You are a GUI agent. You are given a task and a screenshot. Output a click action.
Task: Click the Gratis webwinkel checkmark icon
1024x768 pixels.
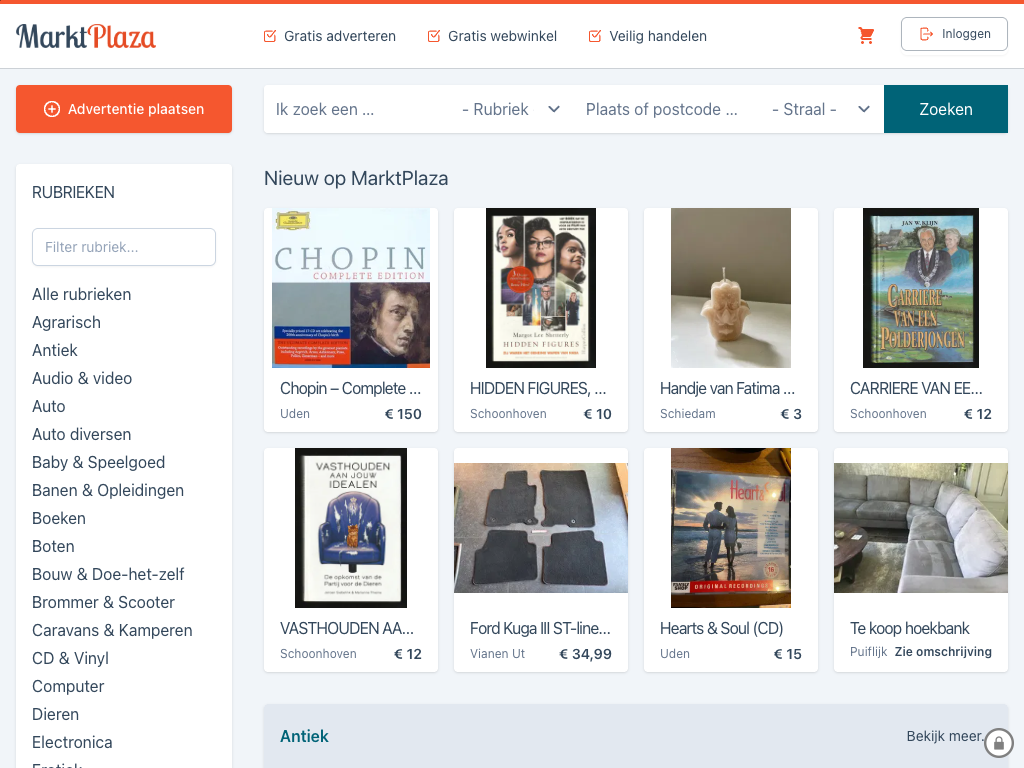(x=433, y=36)
